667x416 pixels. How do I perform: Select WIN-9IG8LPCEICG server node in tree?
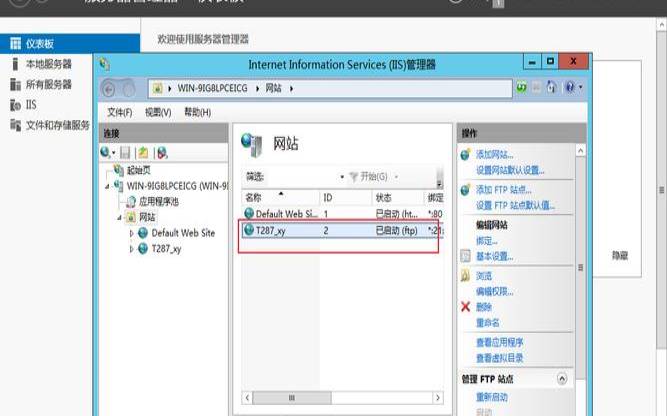coord(177,186)
